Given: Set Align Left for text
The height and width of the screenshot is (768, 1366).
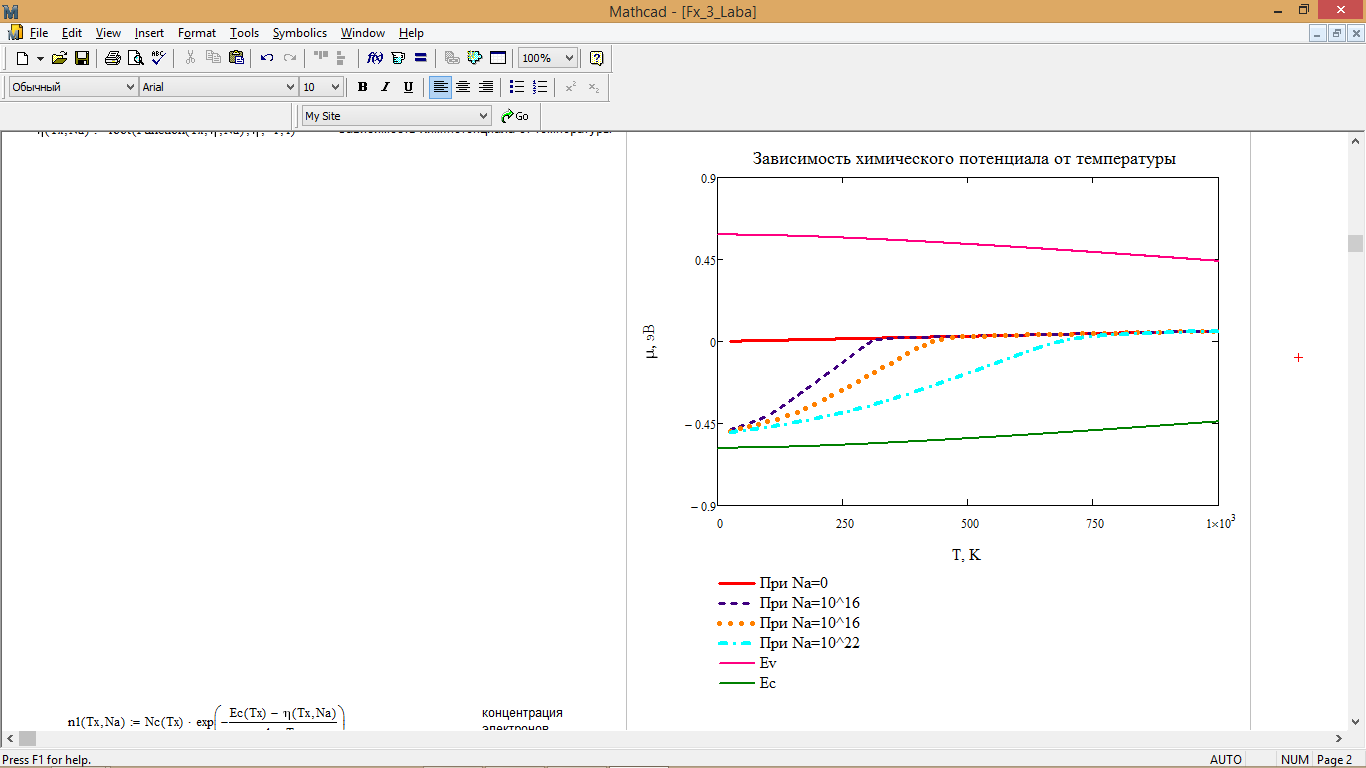Looking at the screenshot, I should coord(440,87).
